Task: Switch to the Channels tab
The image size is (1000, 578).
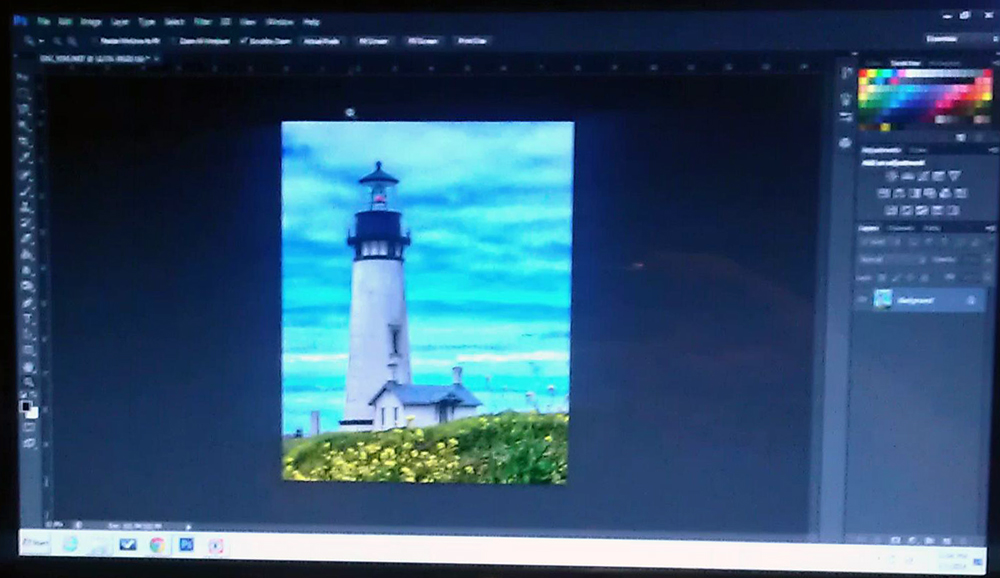Action: point(902,228)
